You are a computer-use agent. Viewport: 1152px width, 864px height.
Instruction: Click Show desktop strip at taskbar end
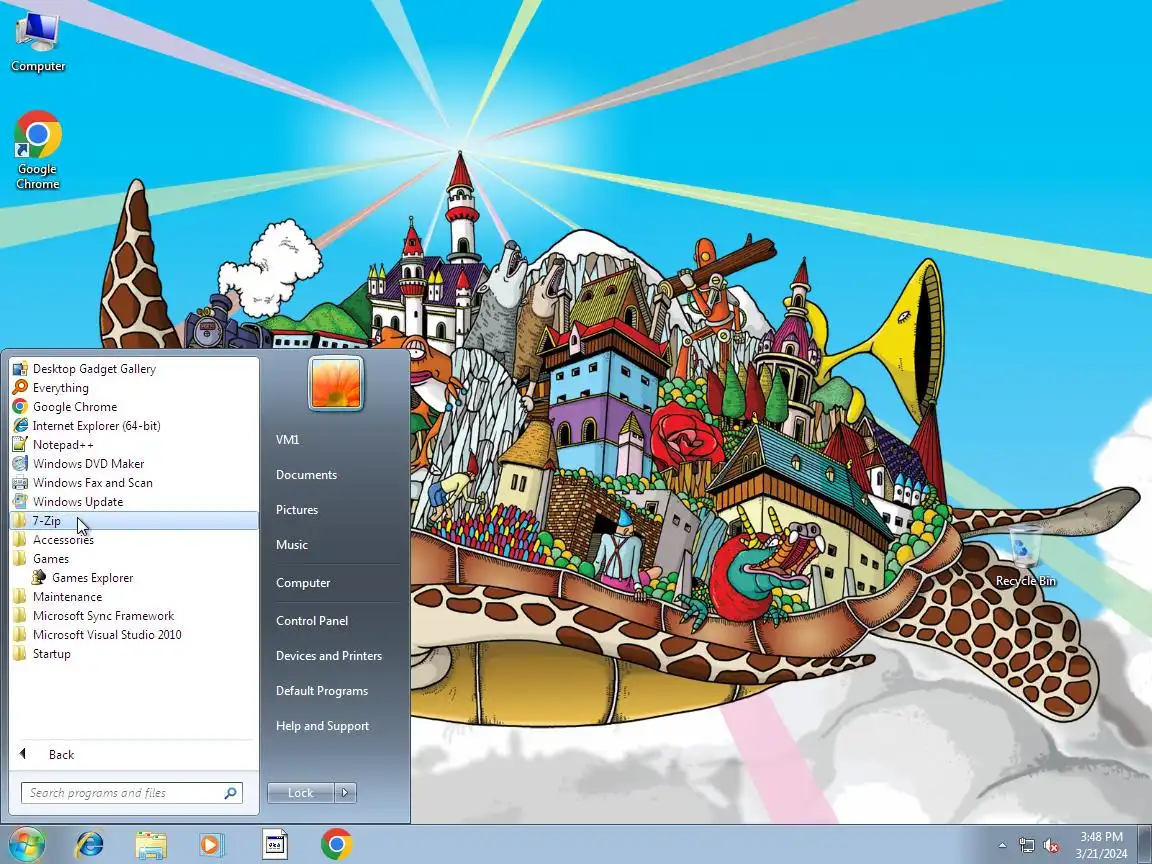click(1145, 845)
